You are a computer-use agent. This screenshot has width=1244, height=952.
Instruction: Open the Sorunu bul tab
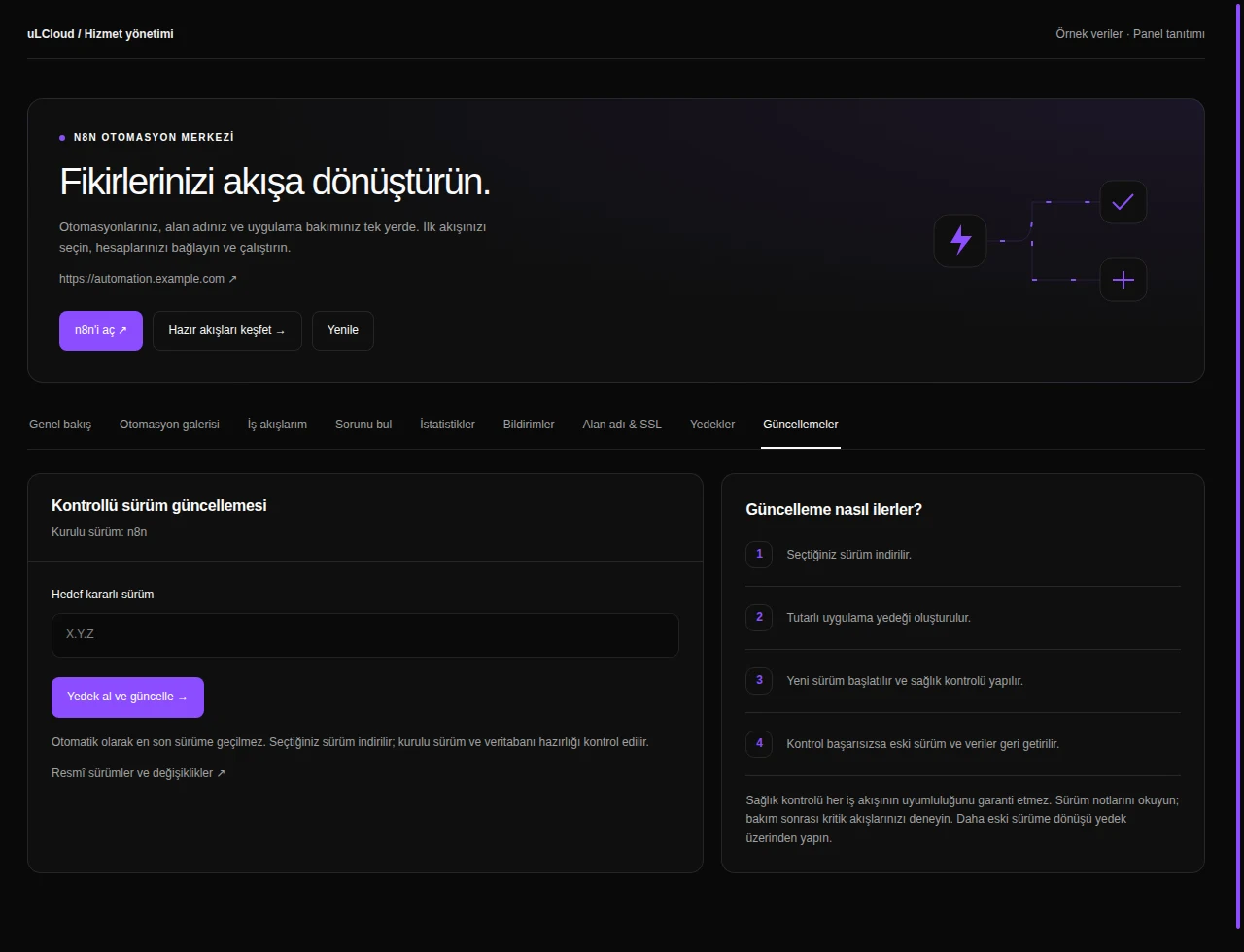click(x=363, y=425)
